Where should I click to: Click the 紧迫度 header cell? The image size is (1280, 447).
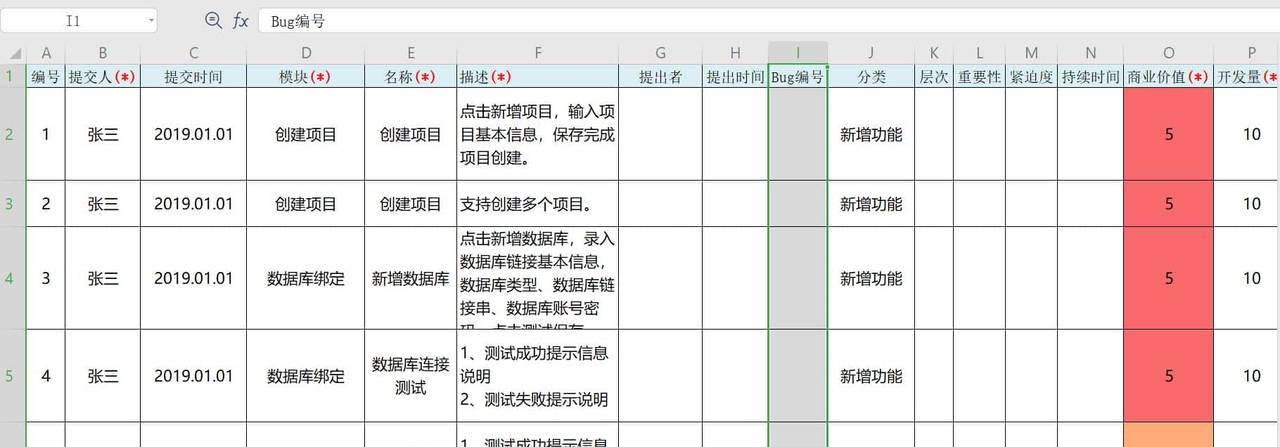click(x=1031, y=76)
